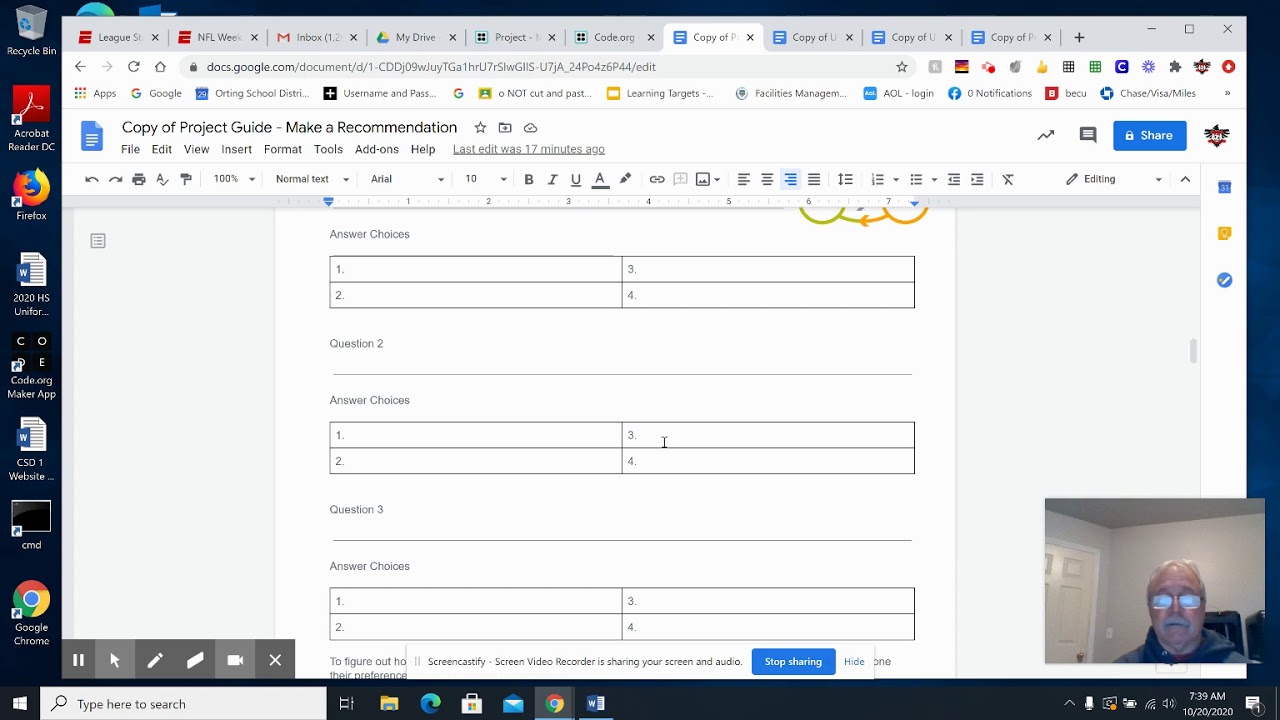This screenshot has height=720, width=1280.
Task: Add a comment via toolbar icon
Action: tap(681, 179)
